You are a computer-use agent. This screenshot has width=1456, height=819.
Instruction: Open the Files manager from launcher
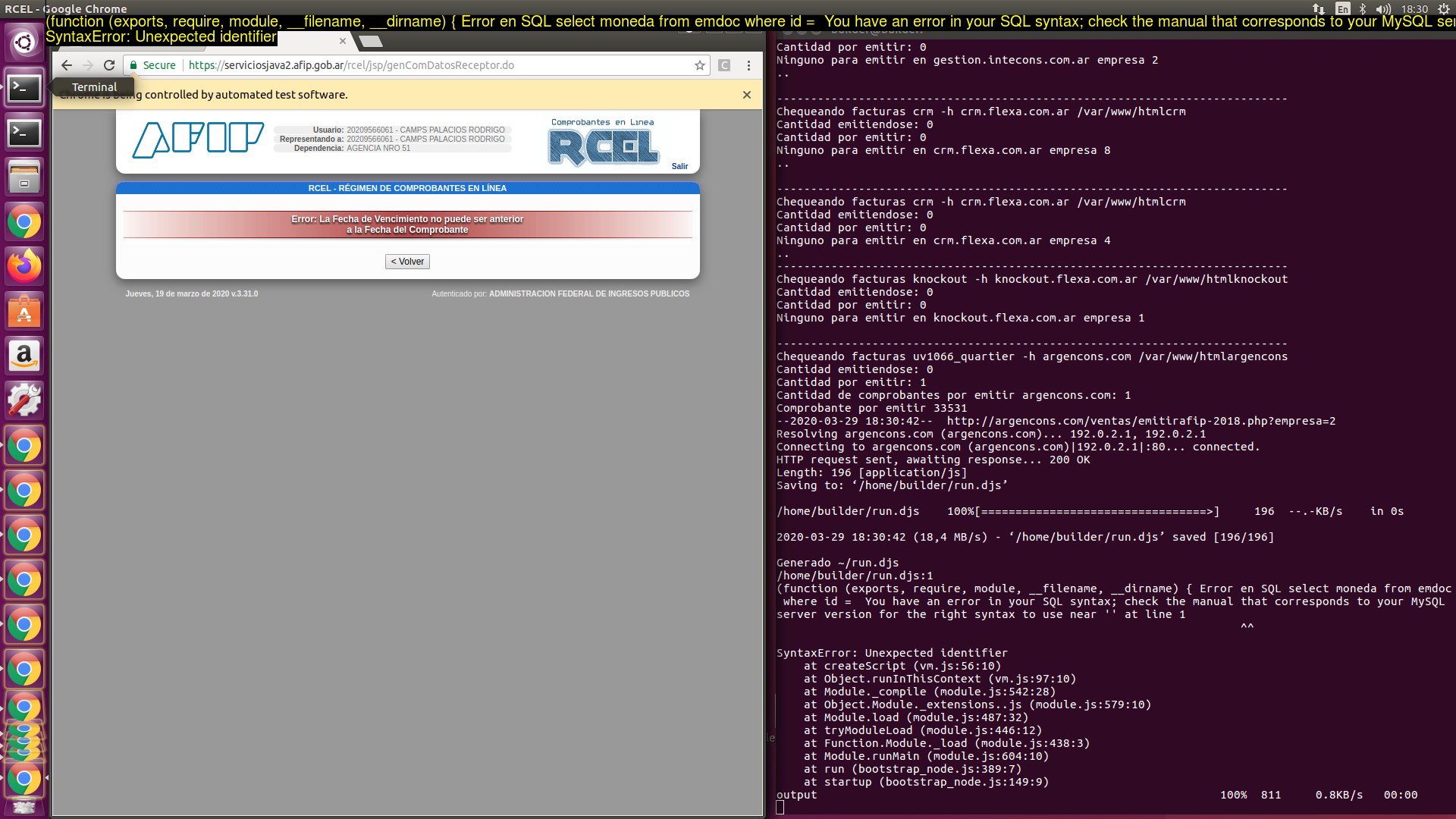[24, 177]
